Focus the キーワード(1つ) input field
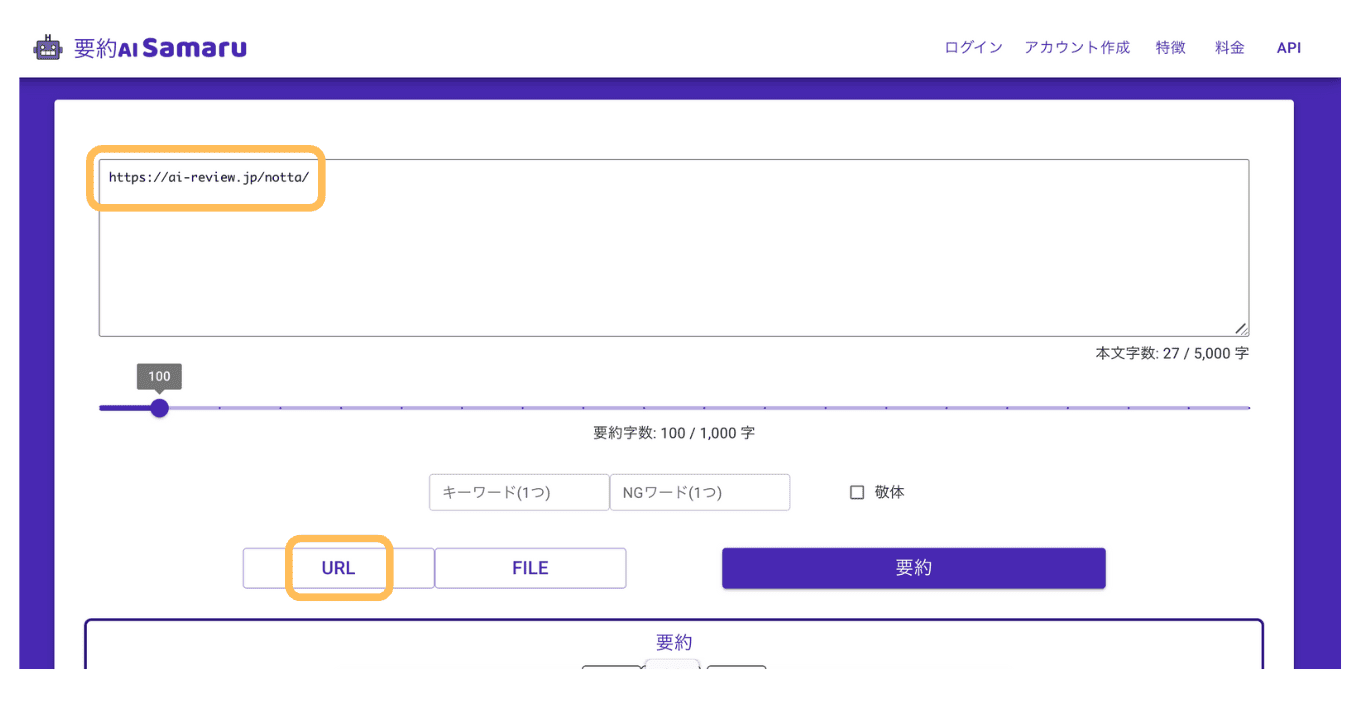Screen dimensions: 1360x712 [519, 492]
